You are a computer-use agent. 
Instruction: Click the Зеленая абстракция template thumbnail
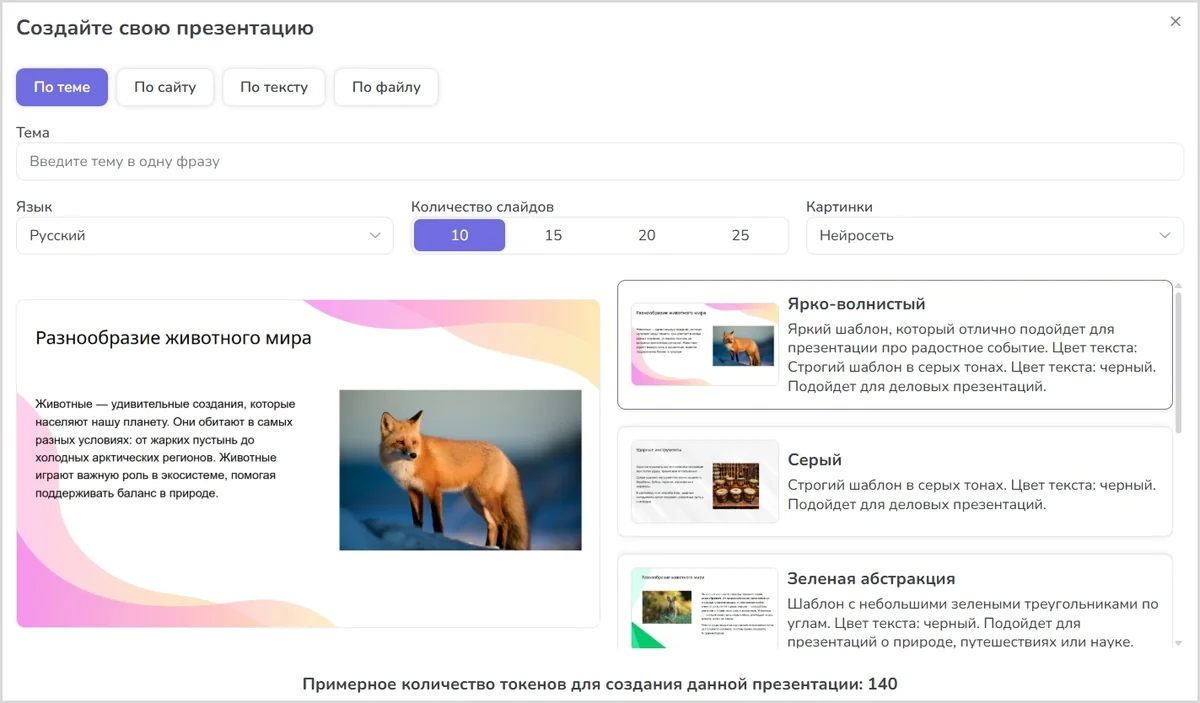pyautogui.click(x=705, y=609)
